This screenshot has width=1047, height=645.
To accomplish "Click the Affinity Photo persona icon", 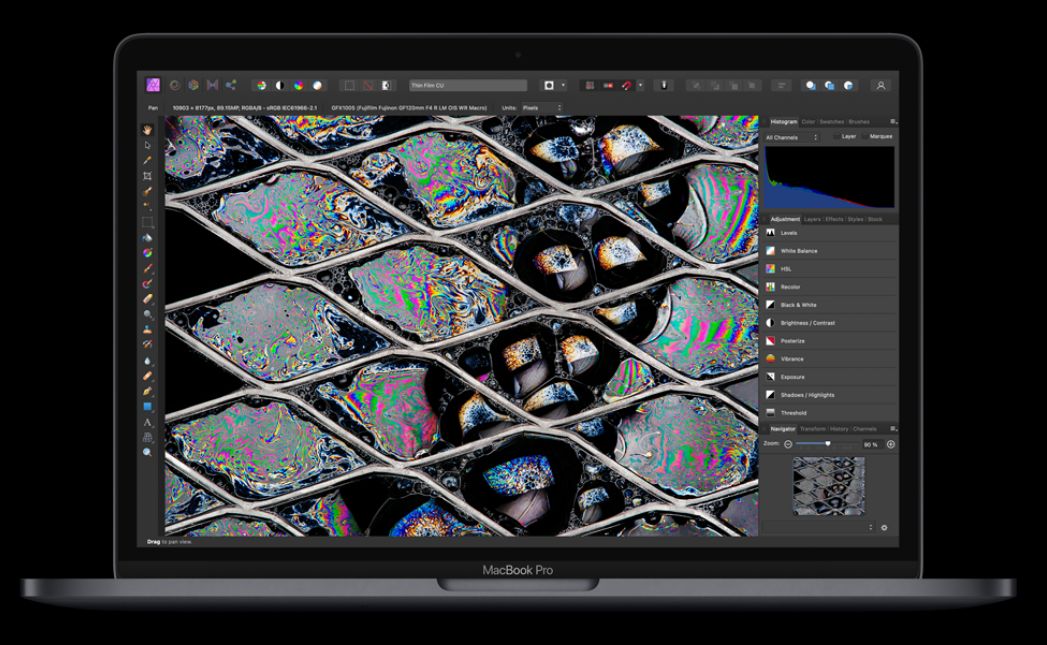I will (x=153, y=86).
